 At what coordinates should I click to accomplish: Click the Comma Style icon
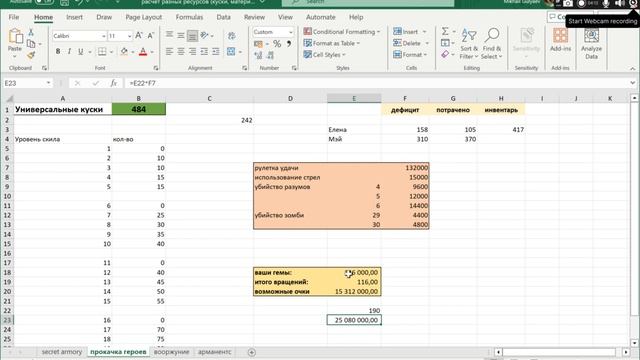[289, 43]
